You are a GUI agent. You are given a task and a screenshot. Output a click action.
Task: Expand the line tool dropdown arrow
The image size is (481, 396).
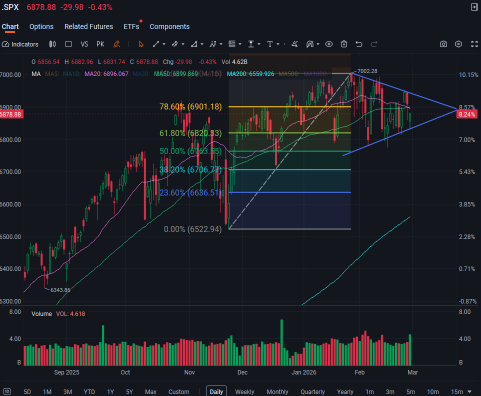pyautogui.click(x=164, y=44)
